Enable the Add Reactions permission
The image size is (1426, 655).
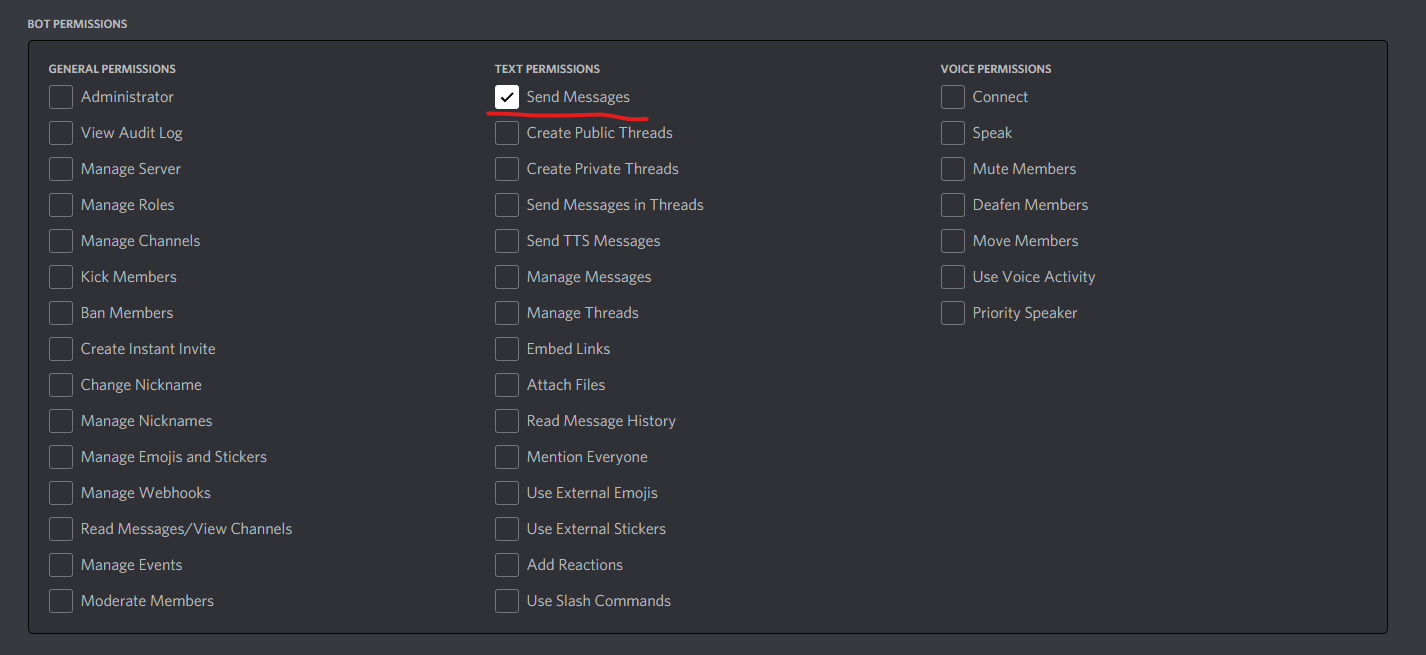(507, 564)
